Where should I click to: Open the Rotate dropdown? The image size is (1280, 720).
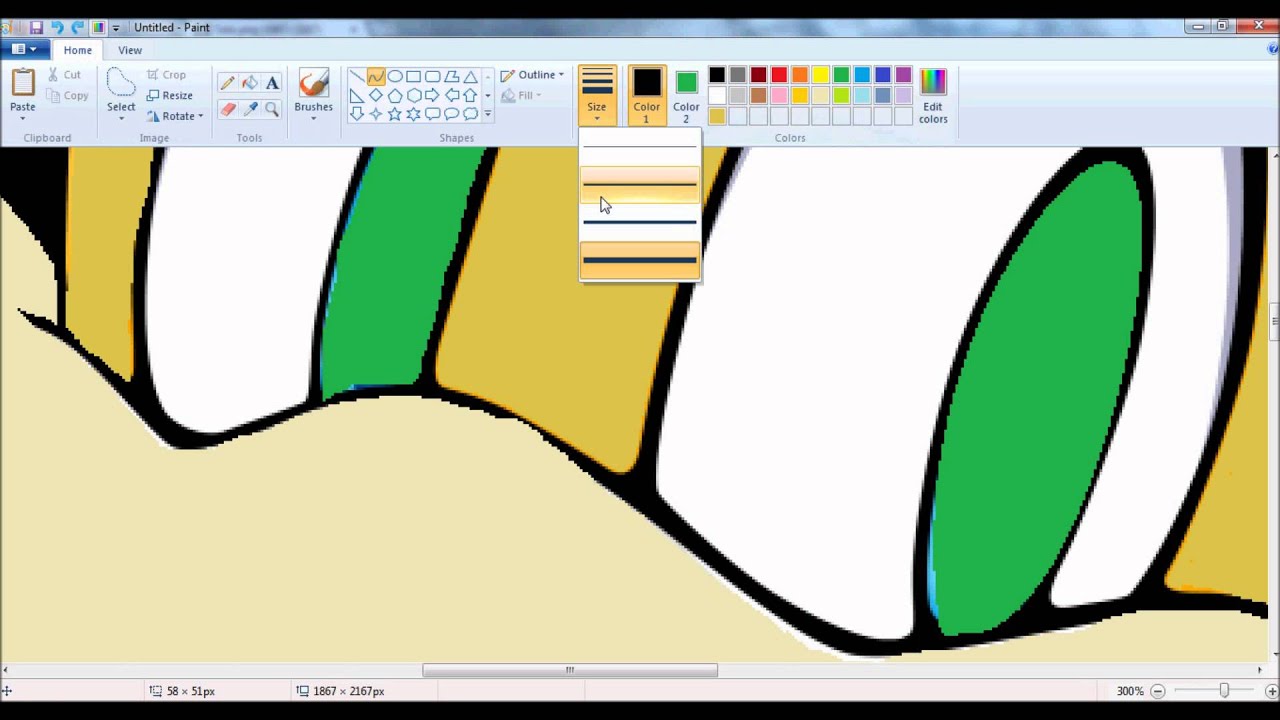tap(175, 116)
